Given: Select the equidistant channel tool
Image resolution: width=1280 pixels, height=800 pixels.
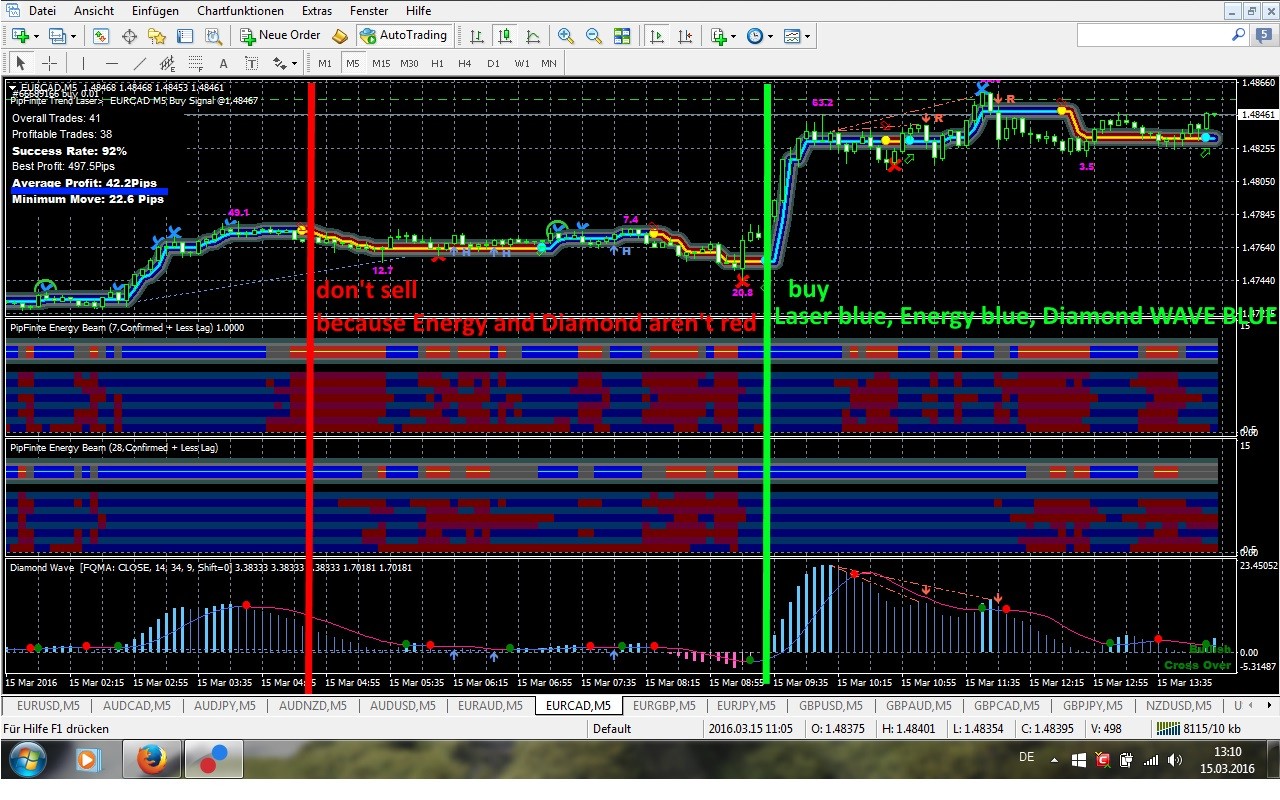Looking at the screenshot, I should point(167,63).
